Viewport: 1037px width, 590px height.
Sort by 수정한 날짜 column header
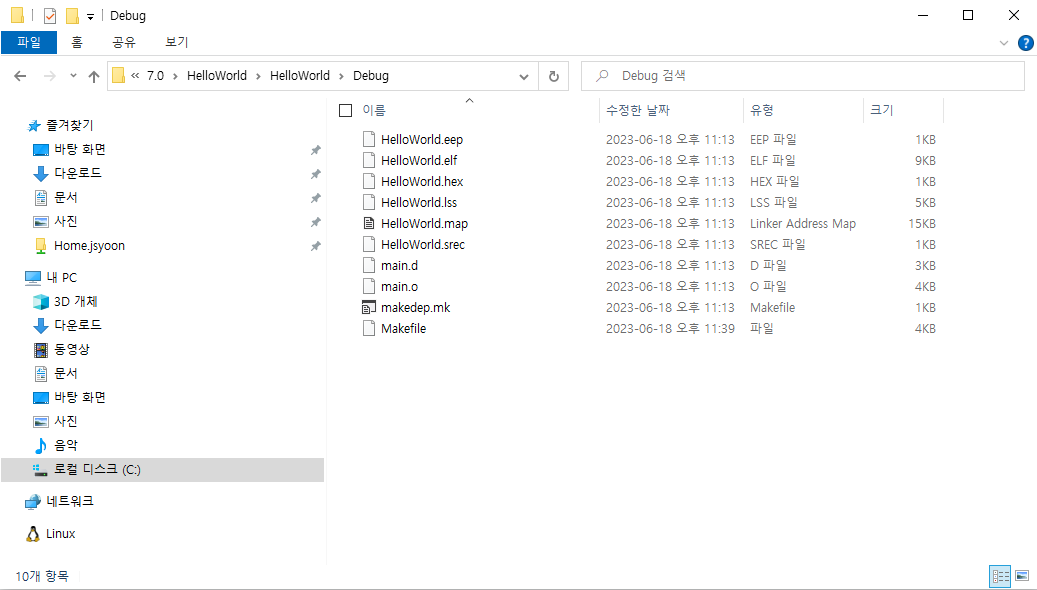coord(638,110)
